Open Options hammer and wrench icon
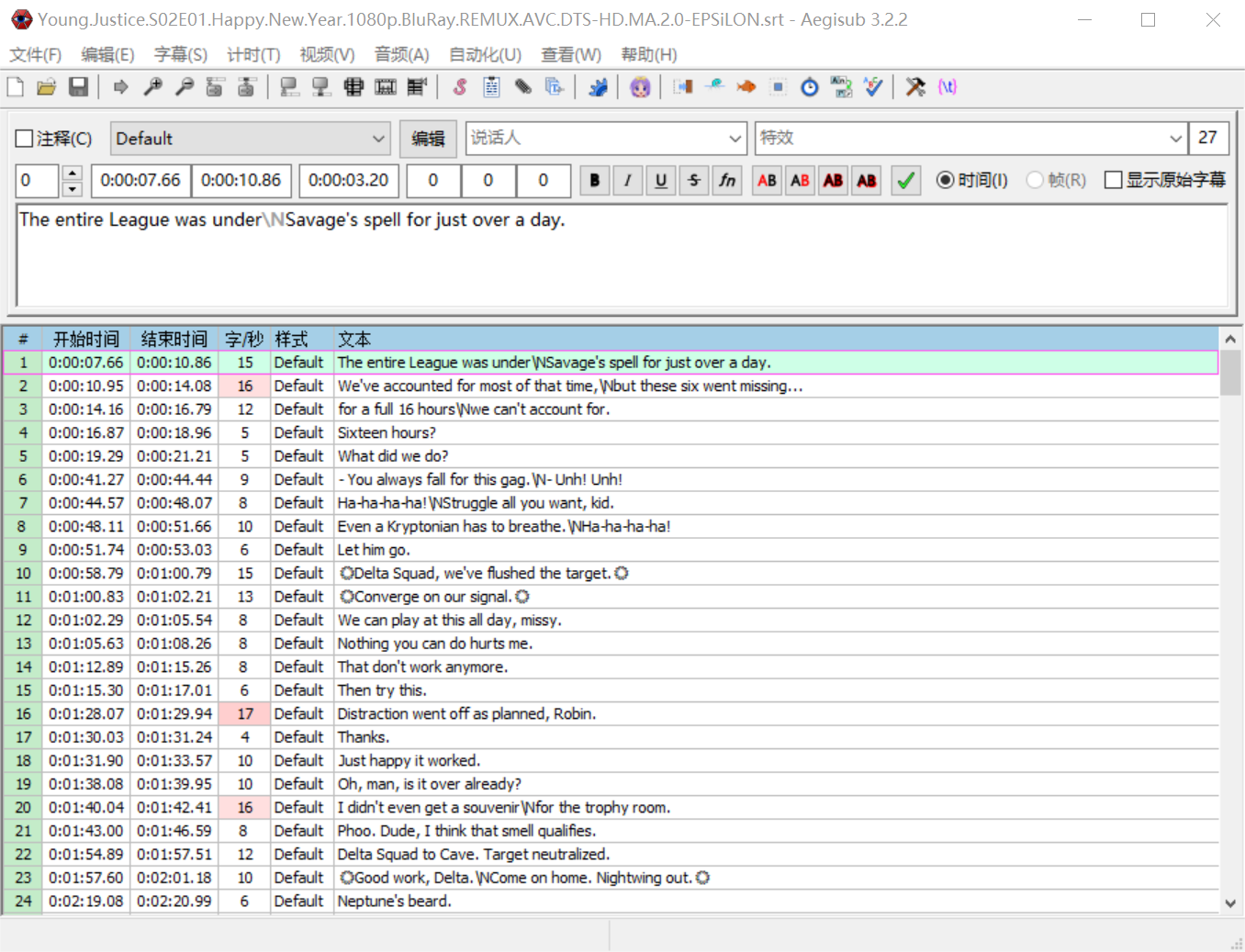 (915, 87)
